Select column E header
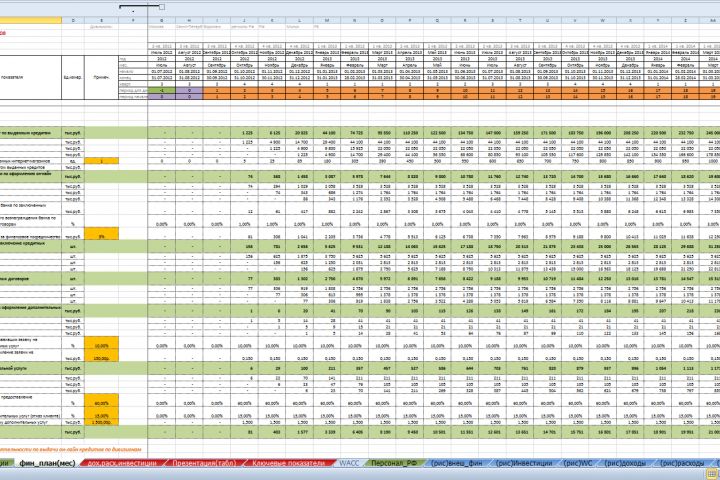 (101, 20)
